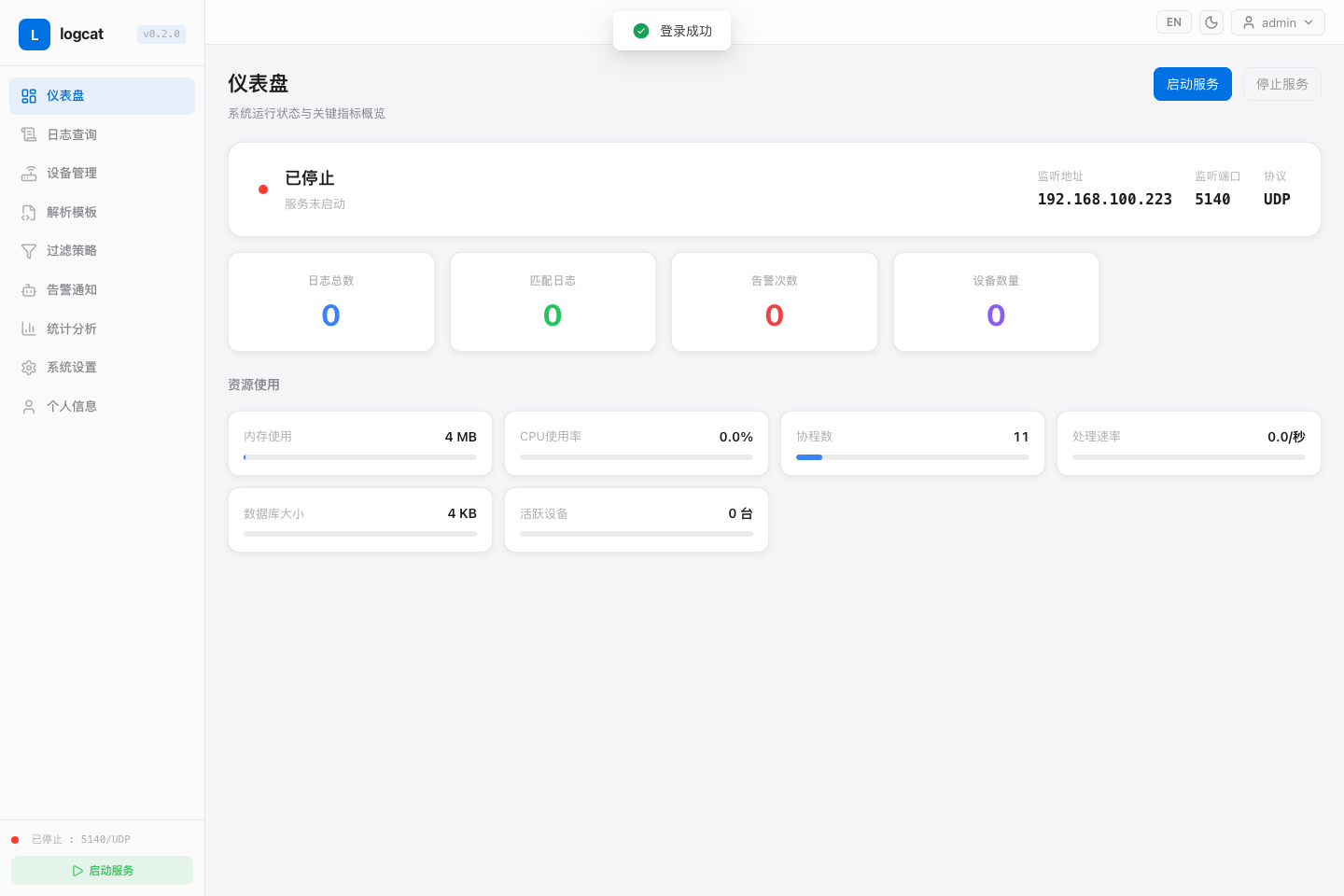Screen dimensions: 1344x896
Task: Click the filter policy funnel icon
Action: 29,251
